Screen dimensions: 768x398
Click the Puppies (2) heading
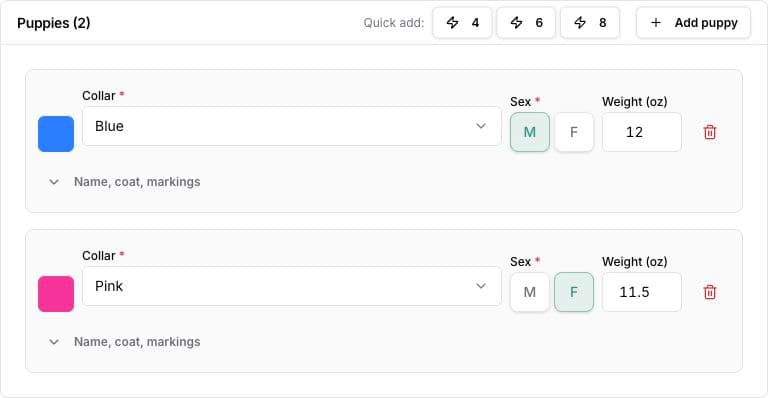pos(53,23)
